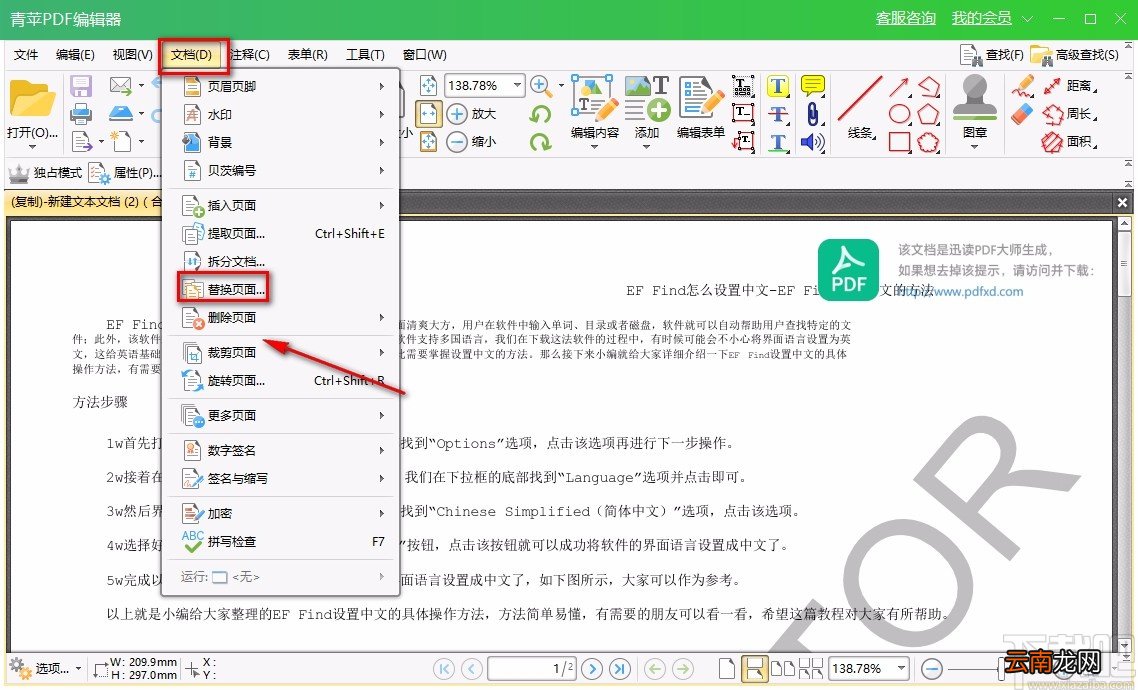Select the paperclip attachment tool
Viewport: 1138px width, 690px height.
(813, 114)
